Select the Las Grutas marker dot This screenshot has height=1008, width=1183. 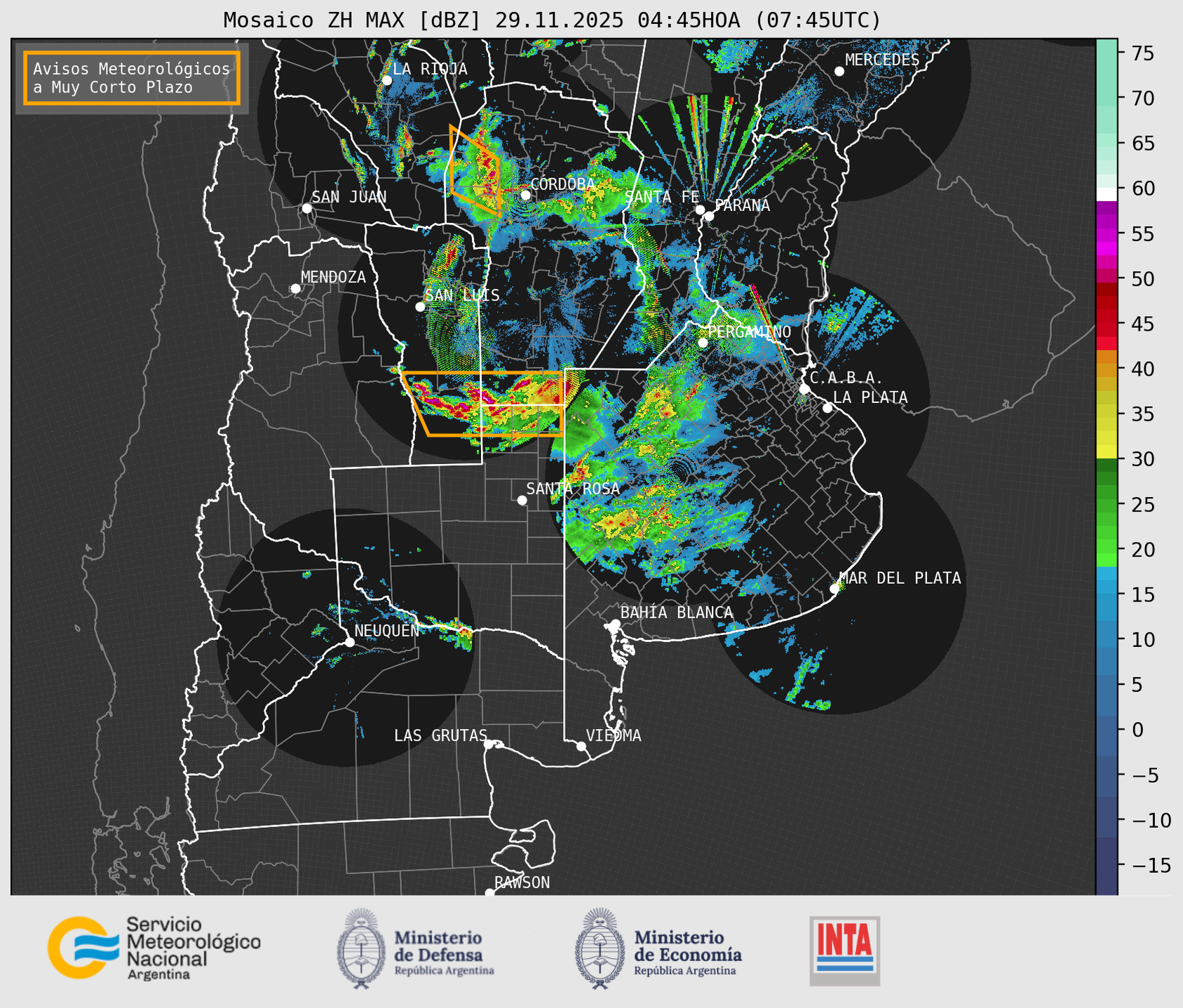click(489, 744)
